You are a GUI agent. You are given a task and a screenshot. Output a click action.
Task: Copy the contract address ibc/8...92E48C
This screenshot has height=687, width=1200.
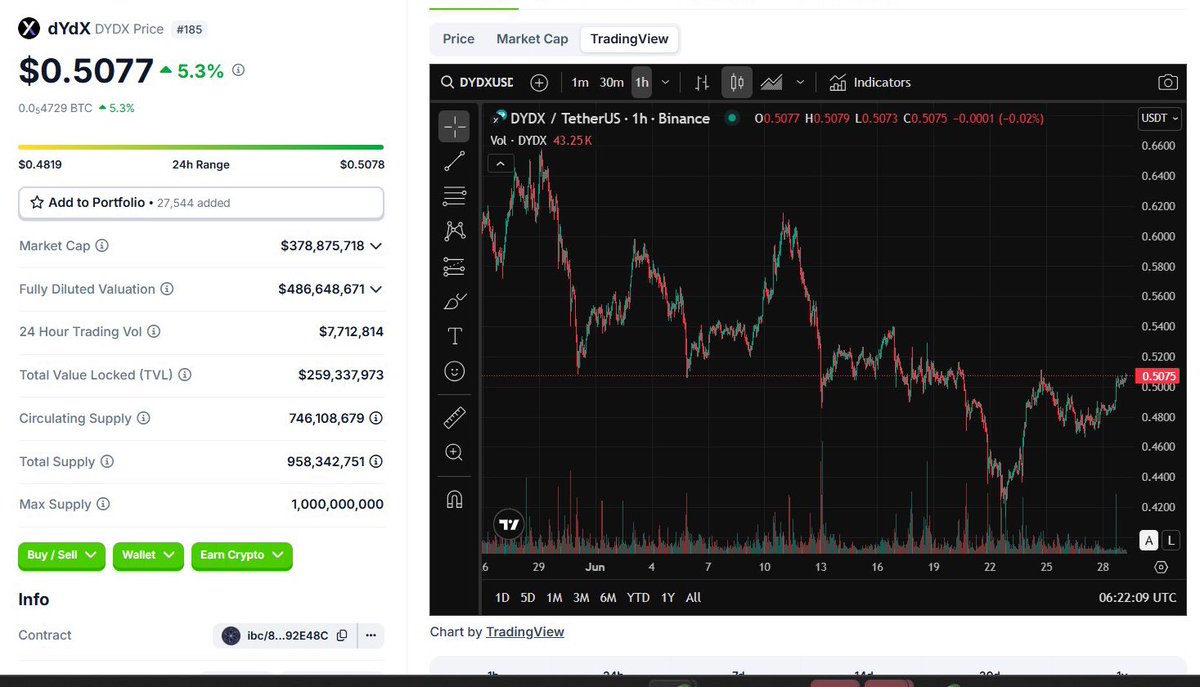pos(342,636)
